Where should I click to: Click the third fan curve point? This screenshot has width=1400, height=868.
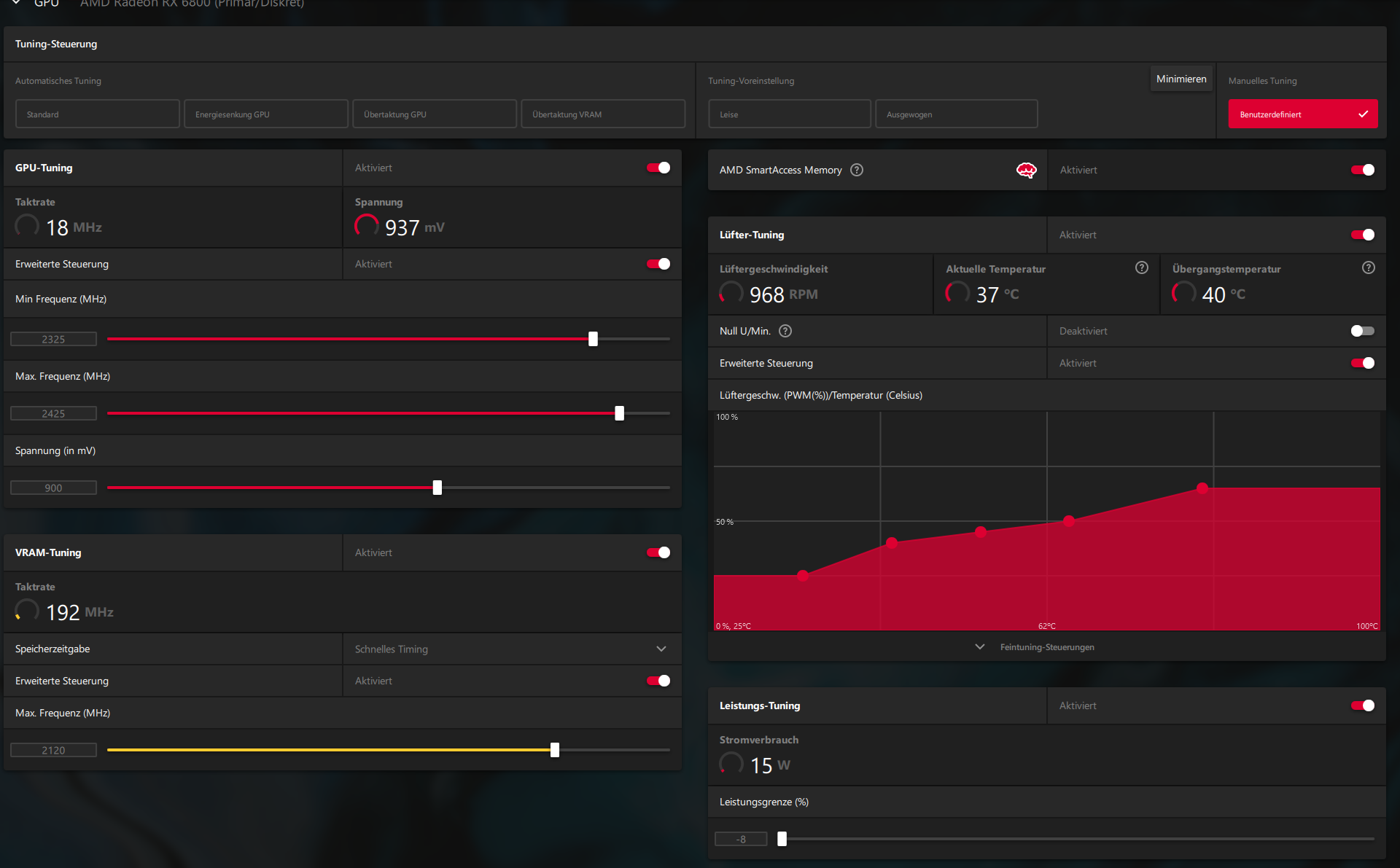point(981,532)
